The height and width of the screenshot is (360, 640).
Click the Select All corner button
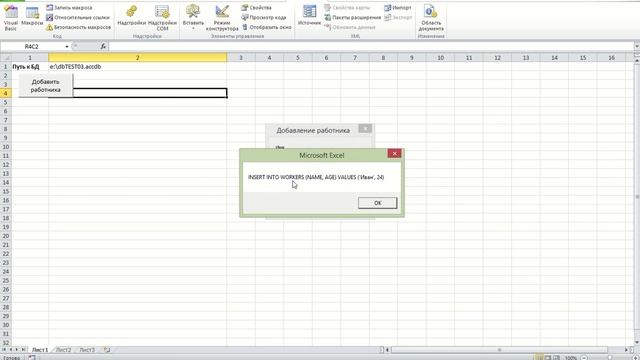tap(6, 58)
